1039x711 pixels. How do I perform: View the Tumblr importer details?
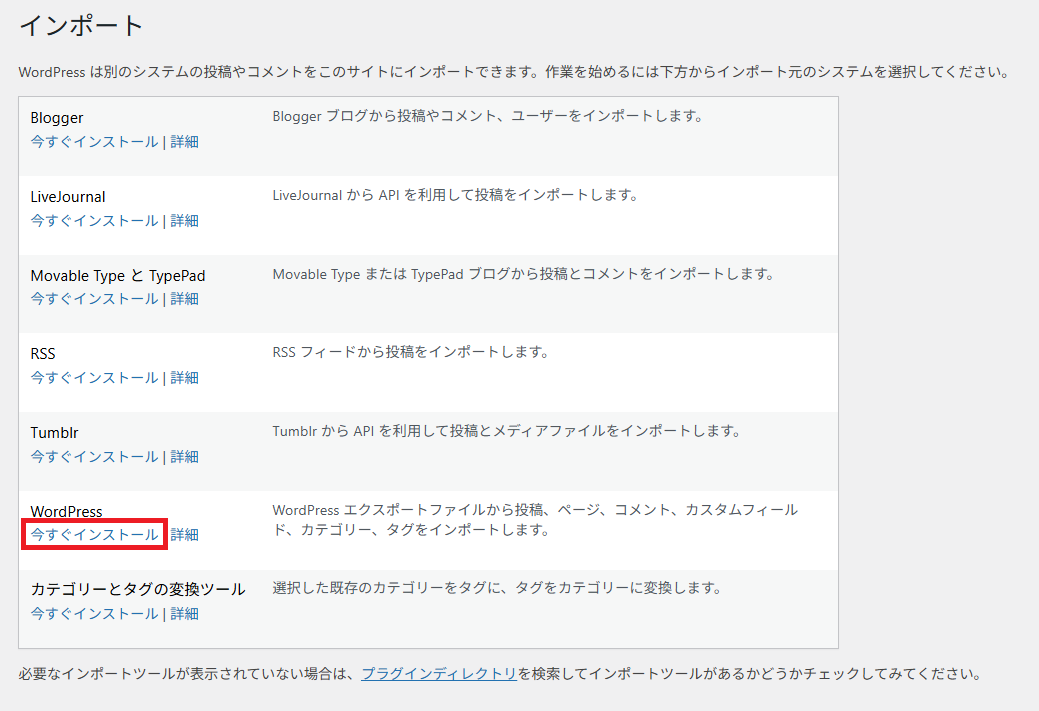click(x=184, y=457)
